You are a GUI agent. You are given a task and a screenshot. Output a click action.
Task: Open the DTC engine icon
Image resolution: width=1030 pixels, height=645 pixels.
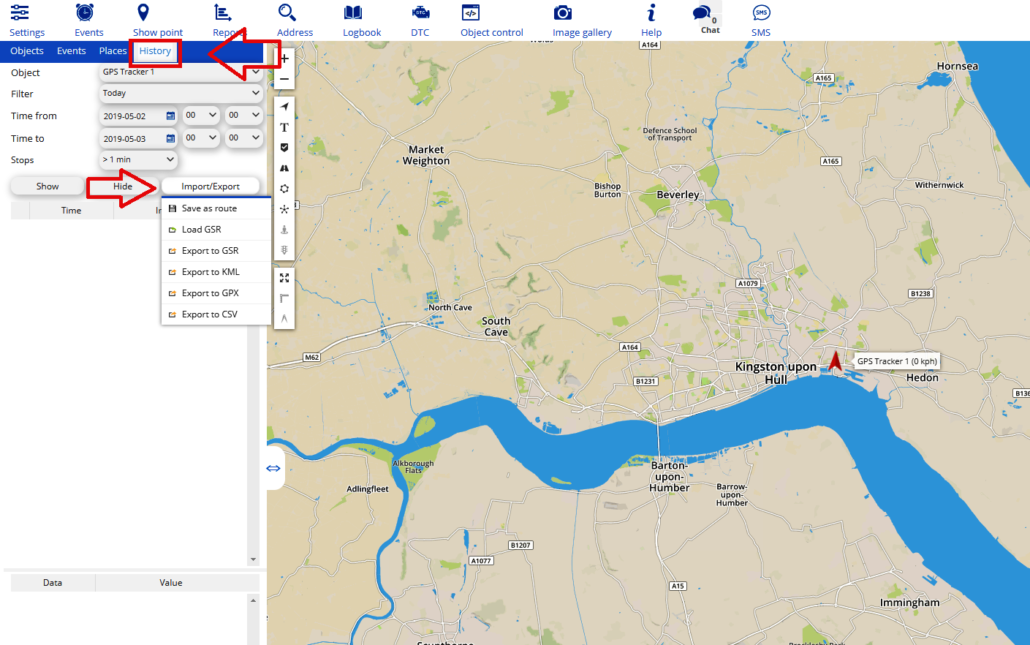[x=420, y=12]
